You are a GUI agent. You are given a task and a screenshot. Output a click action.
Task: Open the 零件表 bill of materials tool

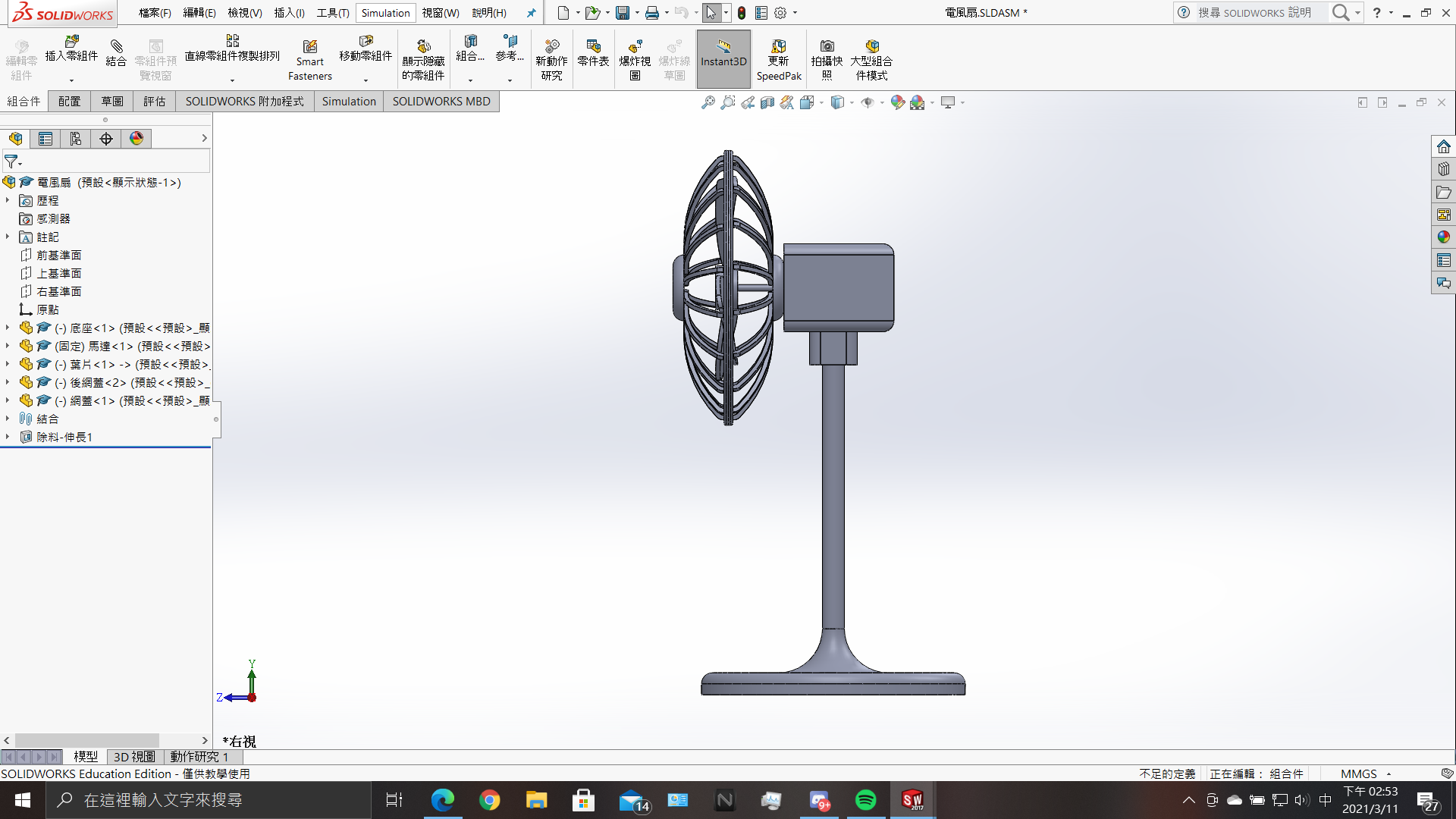[x=593, y=53]
